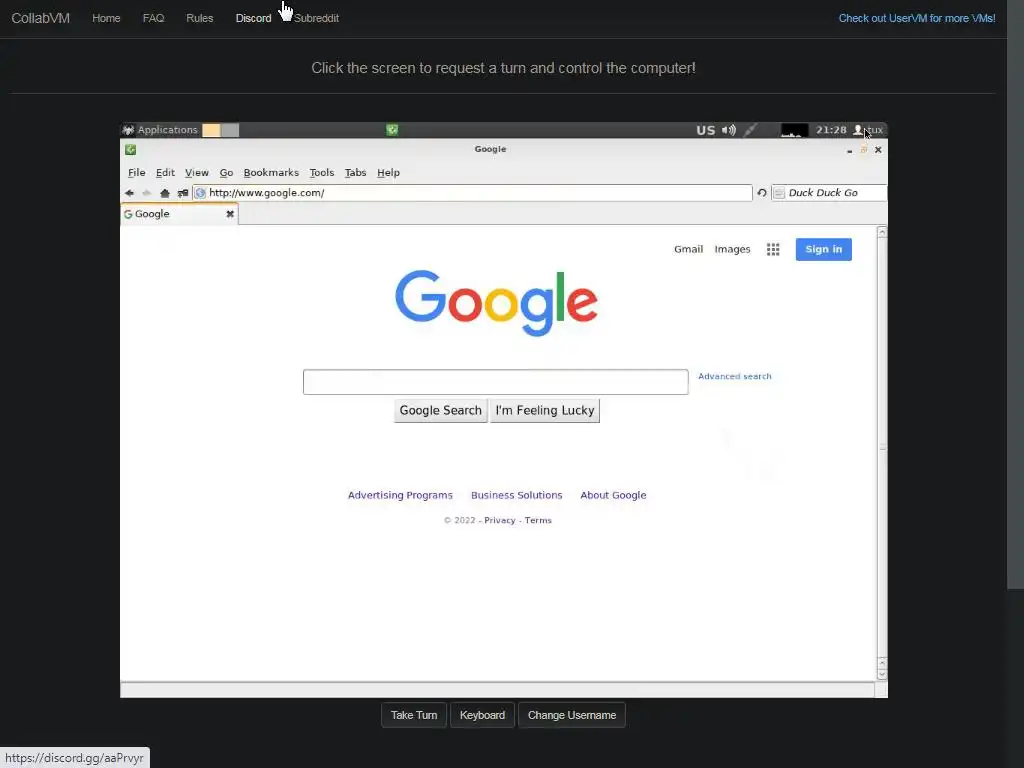
Task: Open About Google link
Action: pyautogui.click(x=613, y=495)
